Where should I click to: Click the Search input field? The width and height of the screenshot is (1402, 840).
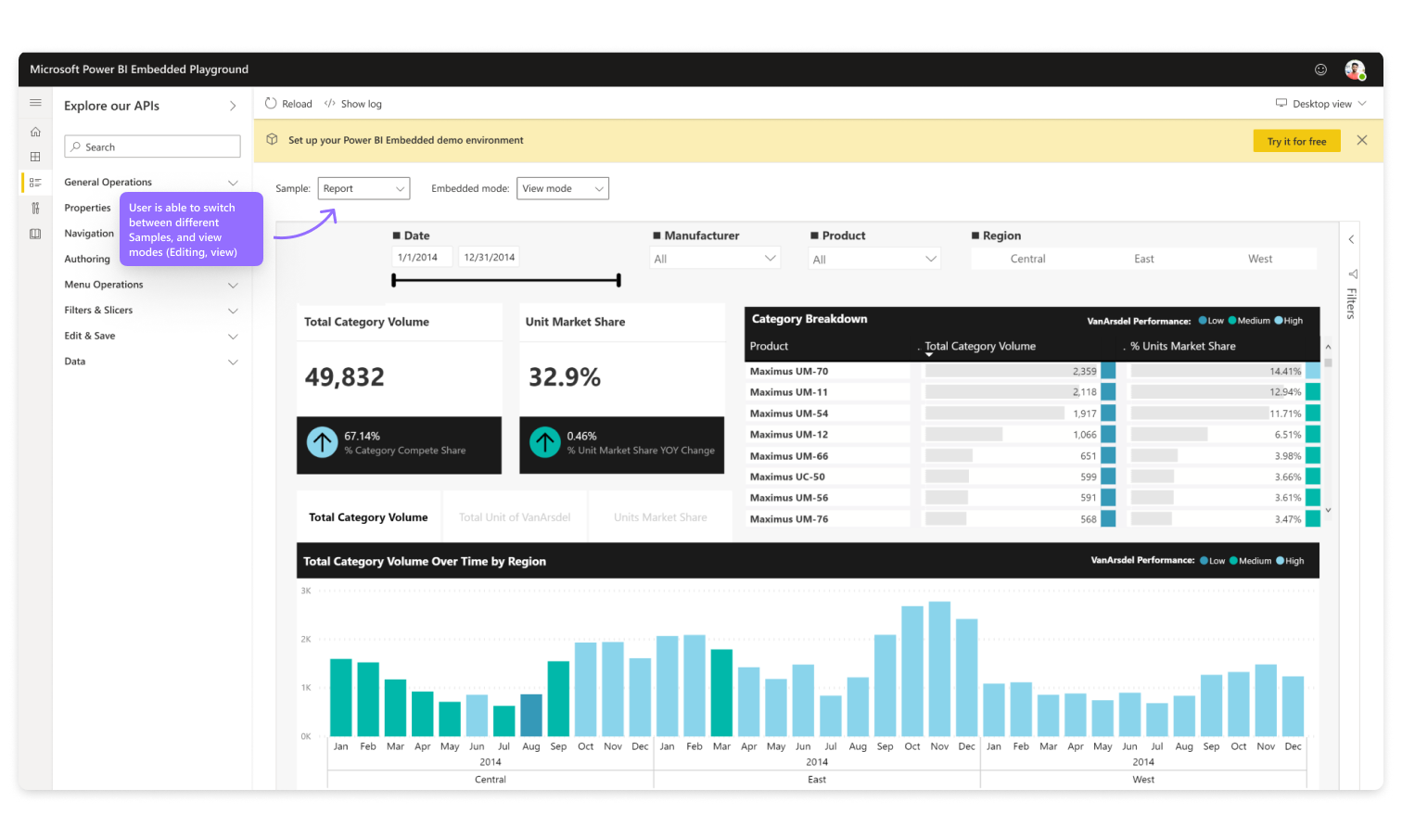point(152,146)
